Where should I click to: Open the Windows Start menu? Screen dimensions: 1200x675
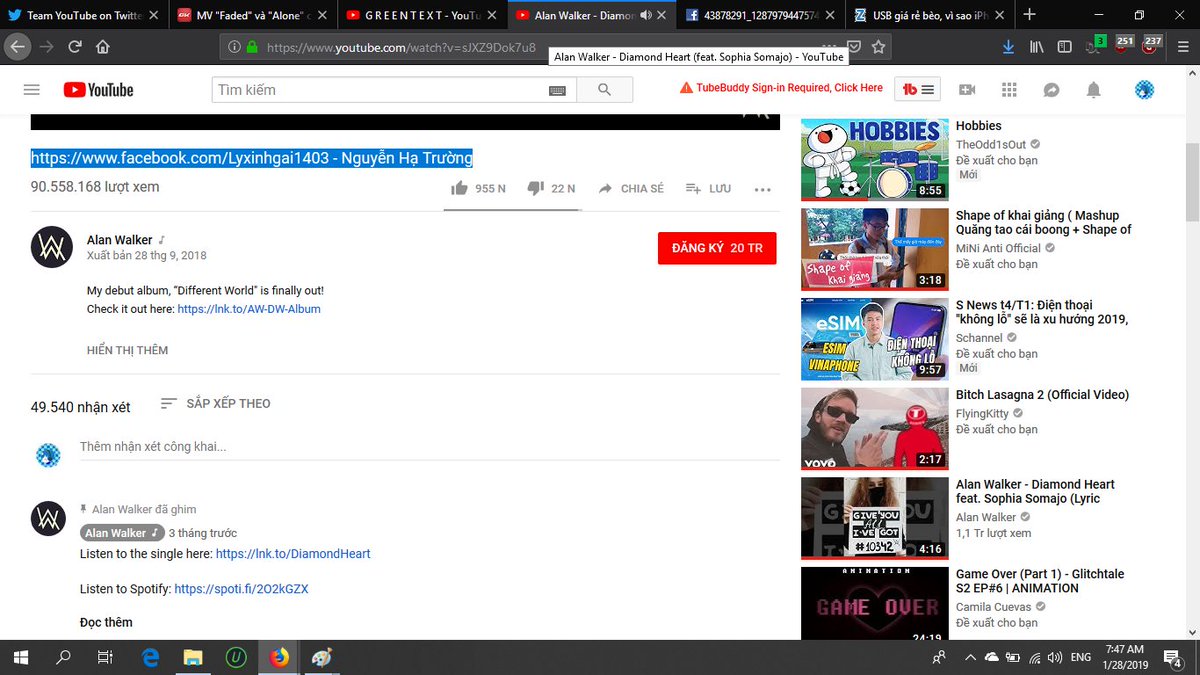(22, 657)
